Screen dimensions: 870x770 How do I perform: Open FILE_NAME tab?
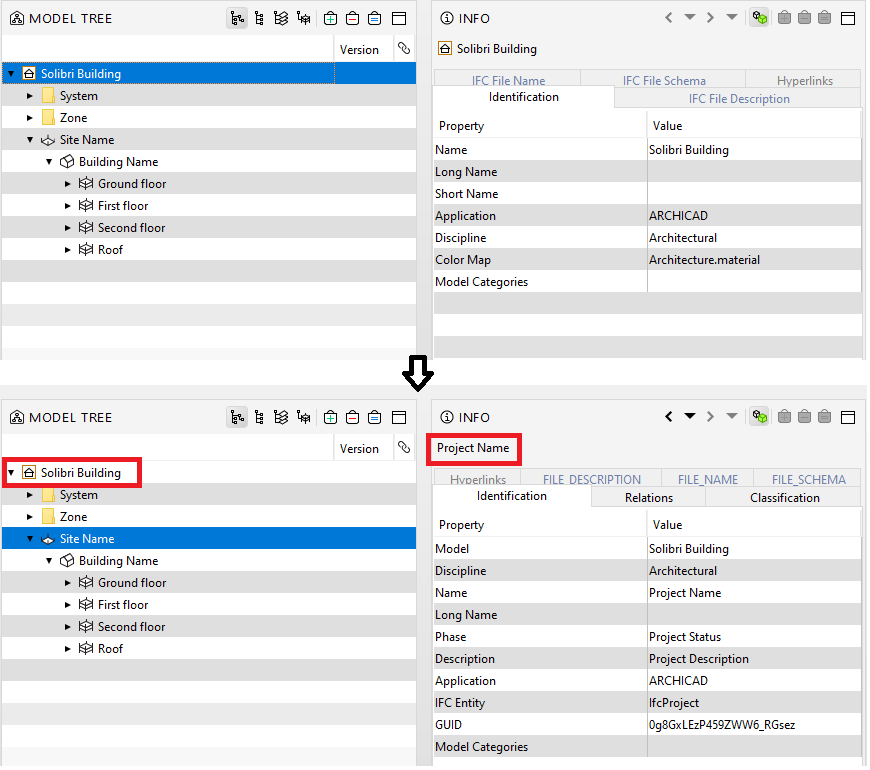(x=707, y=479)
